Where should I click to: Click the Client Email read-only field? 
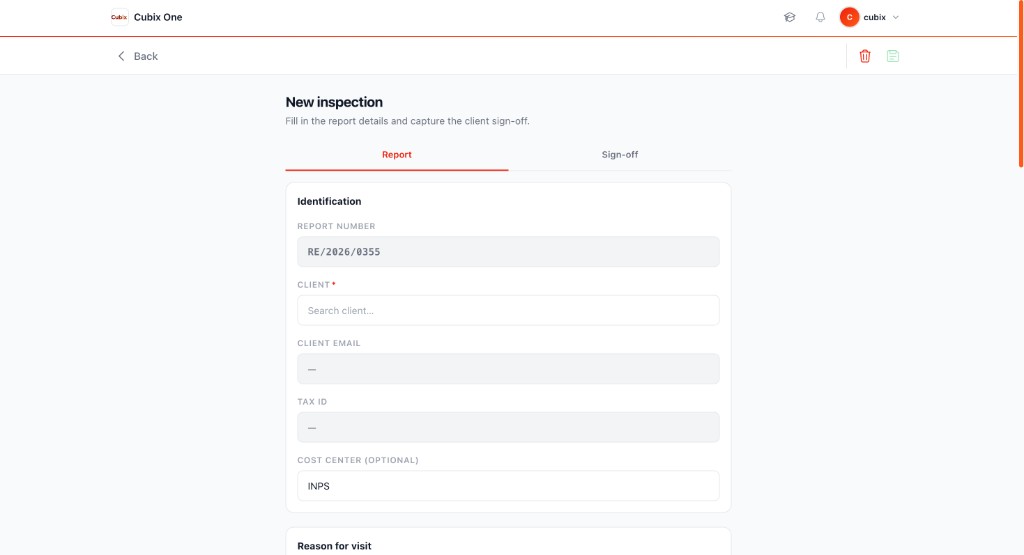[508, 369]
